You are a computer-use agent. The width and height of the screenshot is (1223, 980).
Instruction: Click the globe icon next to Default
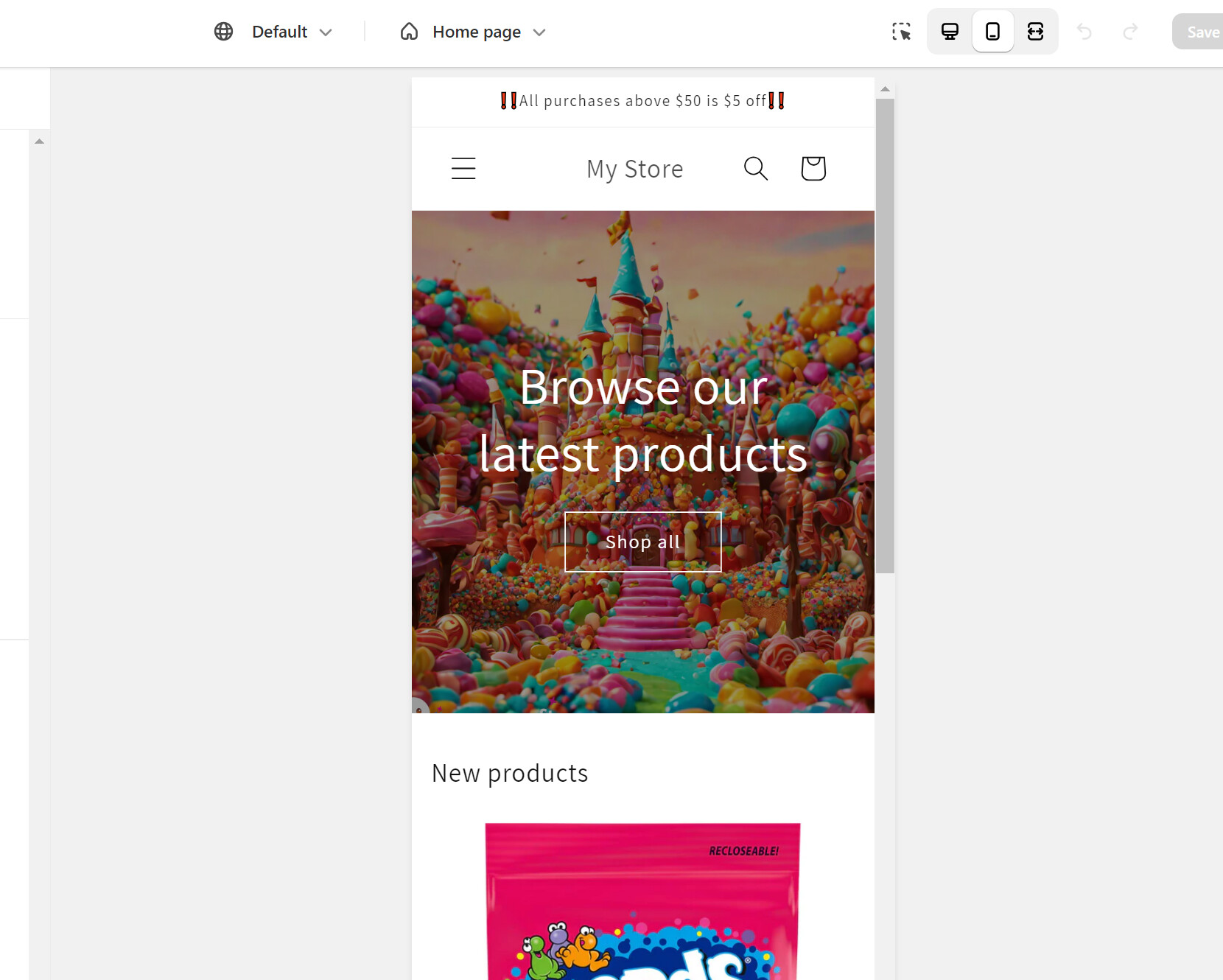(223, 32)
